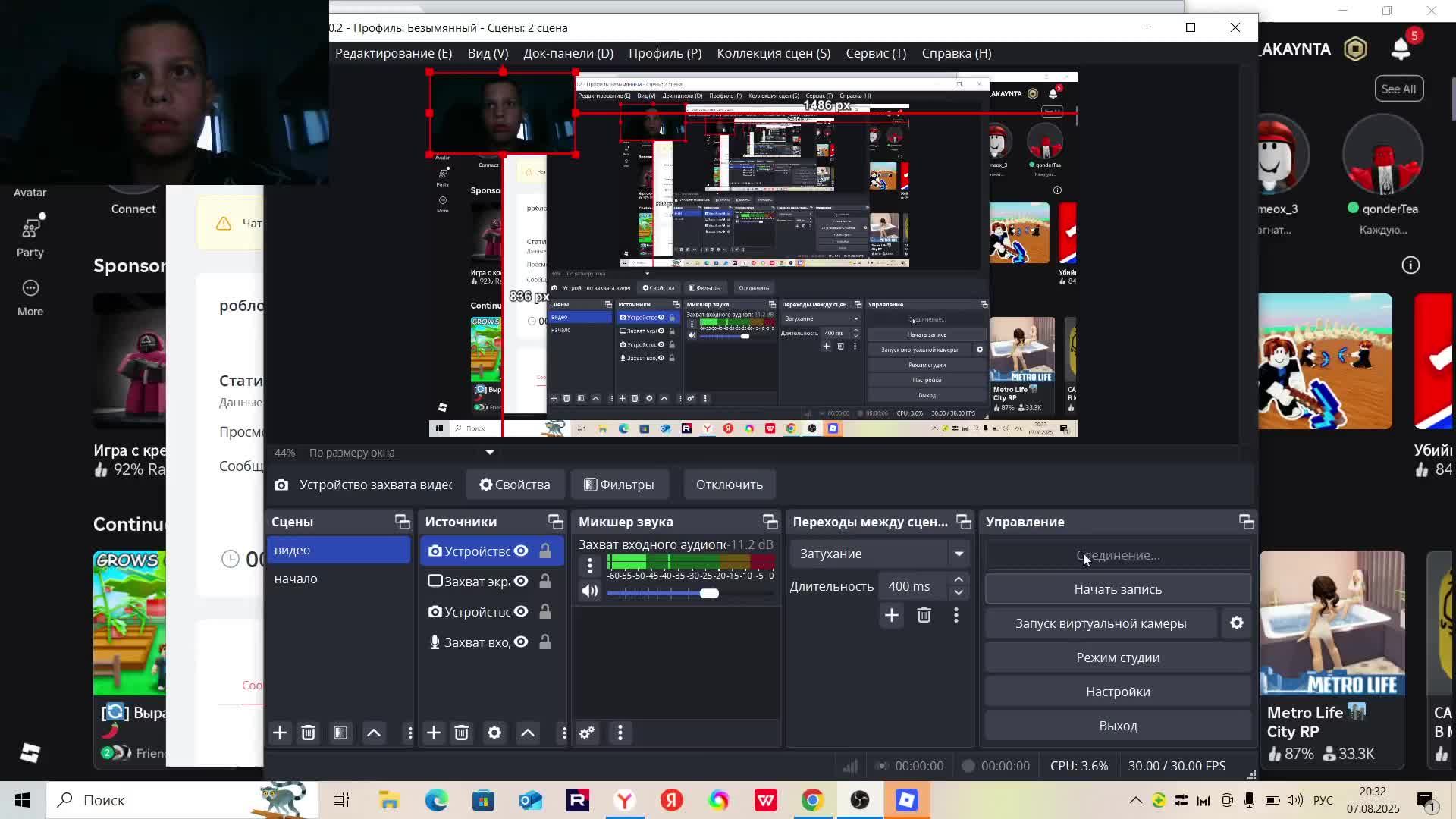Hide the Захват экрана source via eye icon

pos(521,582)
